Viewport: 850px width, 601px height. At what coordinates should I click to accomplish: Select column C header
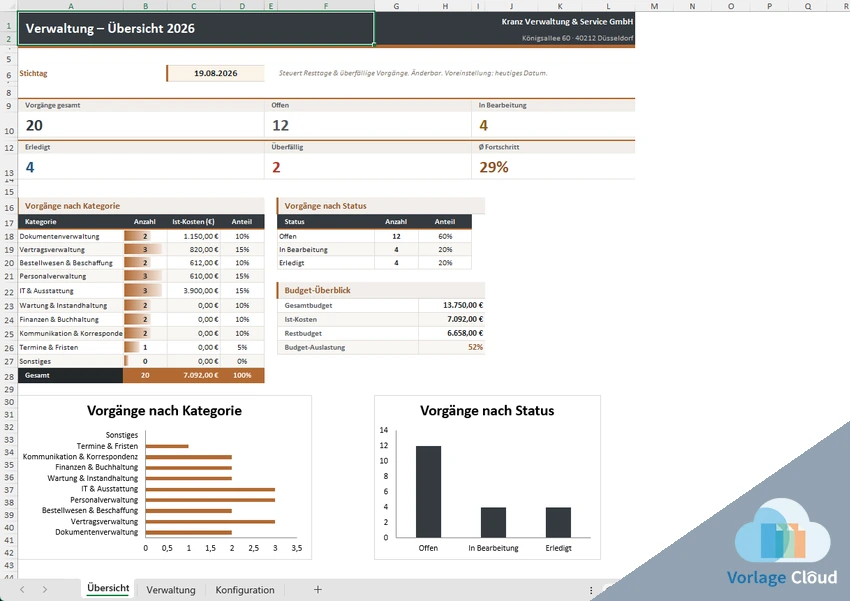194,6
